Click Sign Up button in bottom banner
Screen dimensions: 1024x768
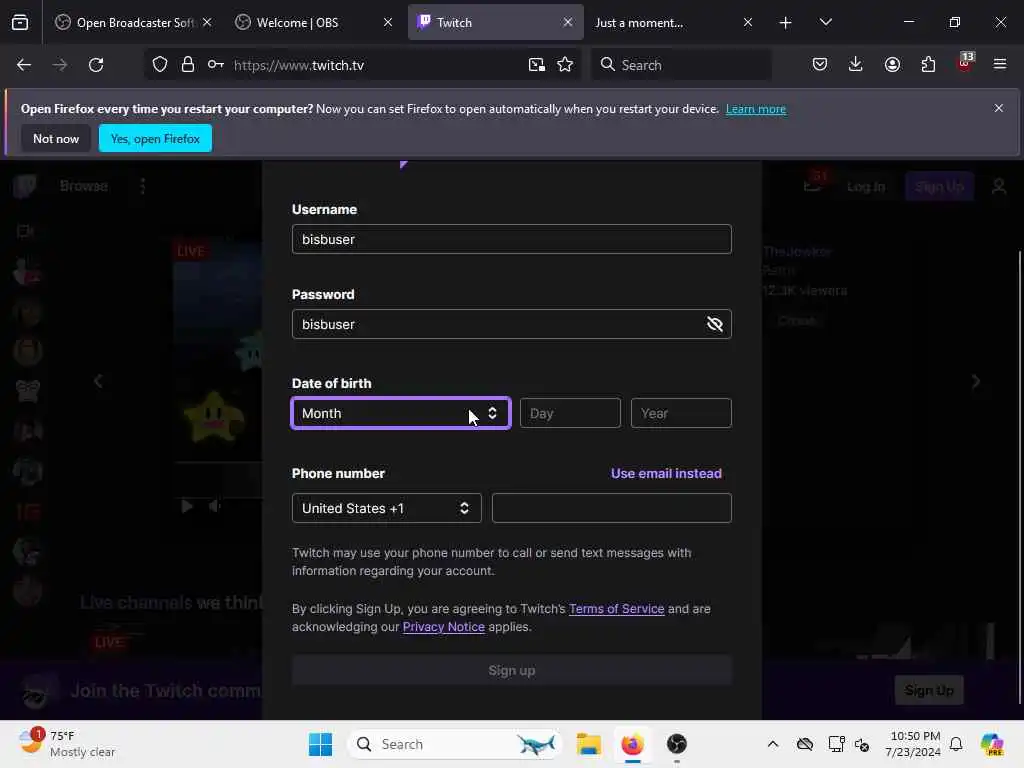(929, 690)
